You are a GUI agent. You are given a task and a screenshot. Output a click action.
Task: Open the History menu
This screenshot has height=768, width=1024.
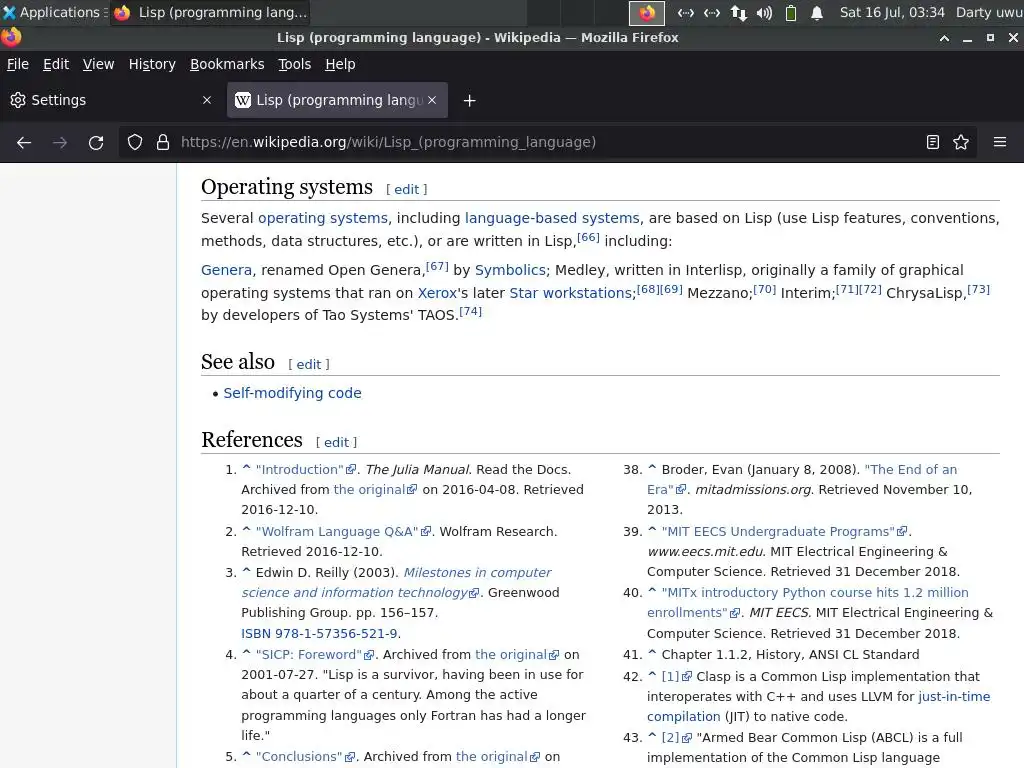[x=152, y=64]
